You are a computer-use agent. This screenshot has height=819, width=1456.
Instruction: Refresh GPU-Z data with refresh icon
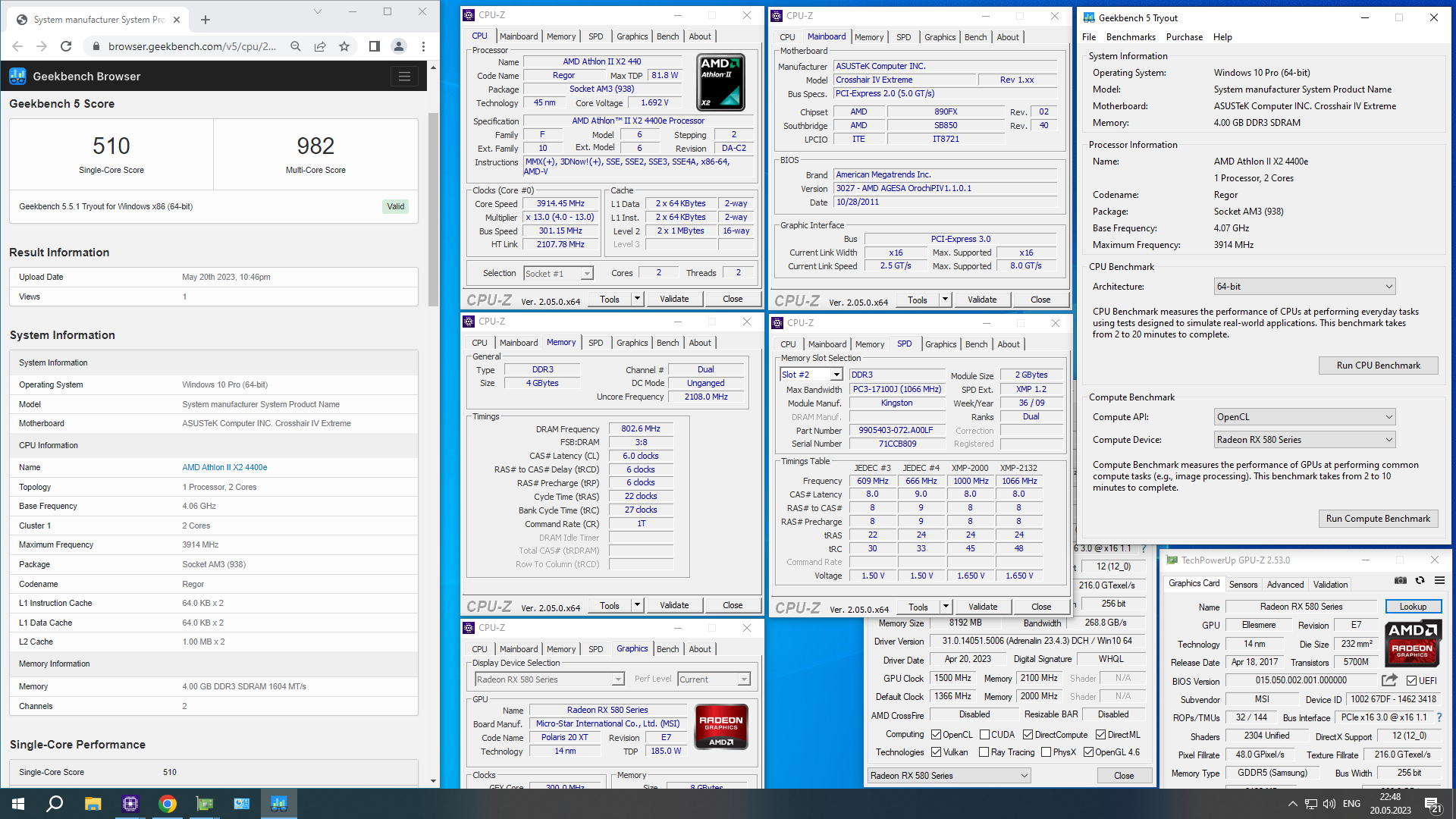[1420, 580]
